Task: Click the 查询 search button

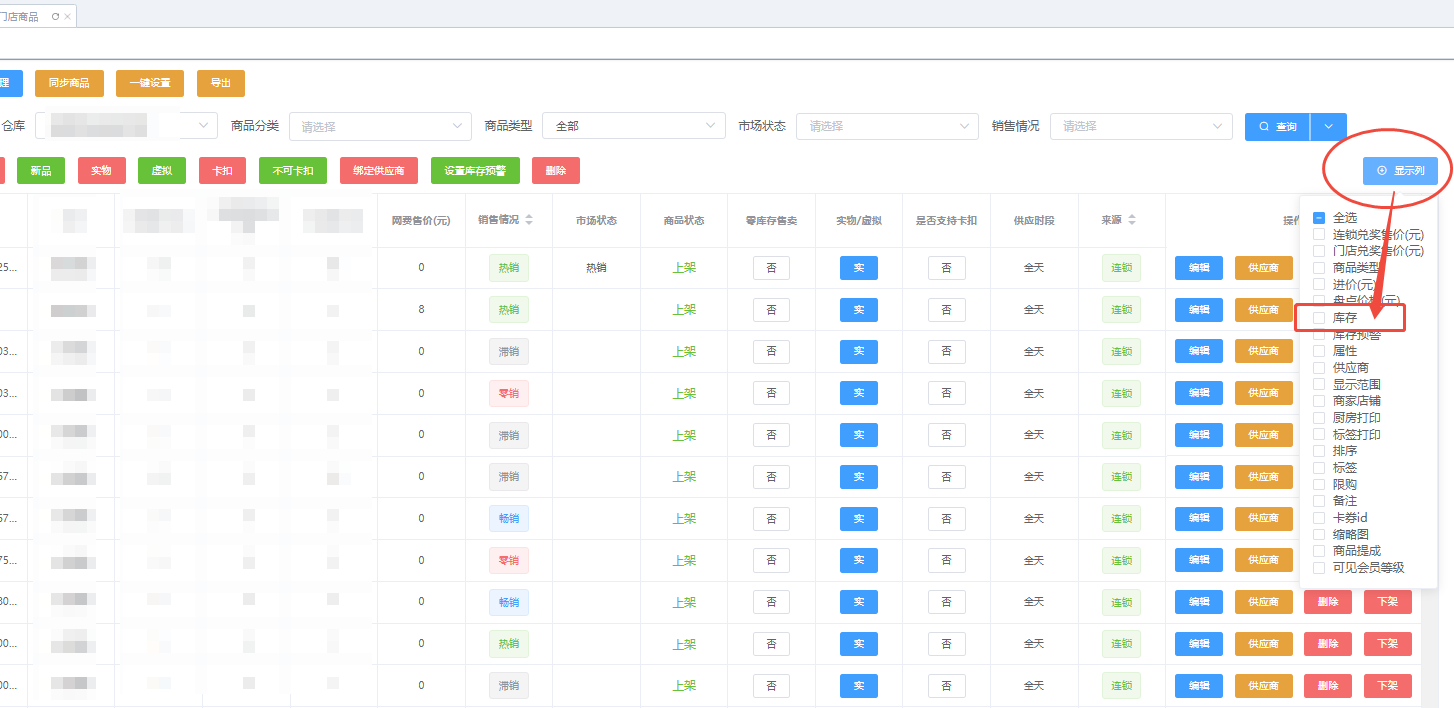Action: (1277, 127)
